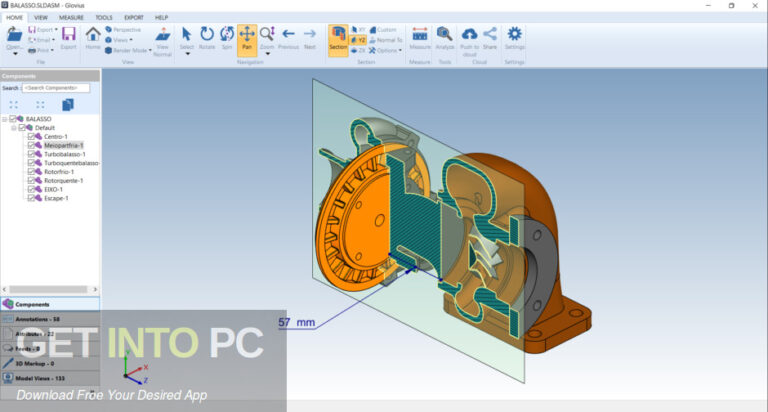This screenshot has width=768, height=412.
Task: Activate the Rotate tool
Action: tap(207, 34)
